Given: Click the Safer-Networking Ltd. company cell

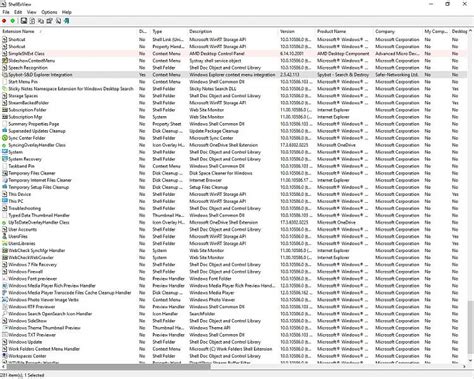Looking at the screenshot, I should pyautogui.click(x=397, y=75).
